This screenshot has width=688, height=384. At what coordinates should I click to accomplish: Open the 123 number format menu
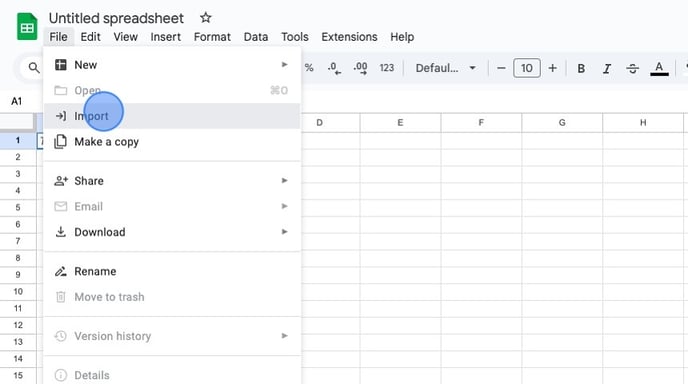click(x=387, y=68)
